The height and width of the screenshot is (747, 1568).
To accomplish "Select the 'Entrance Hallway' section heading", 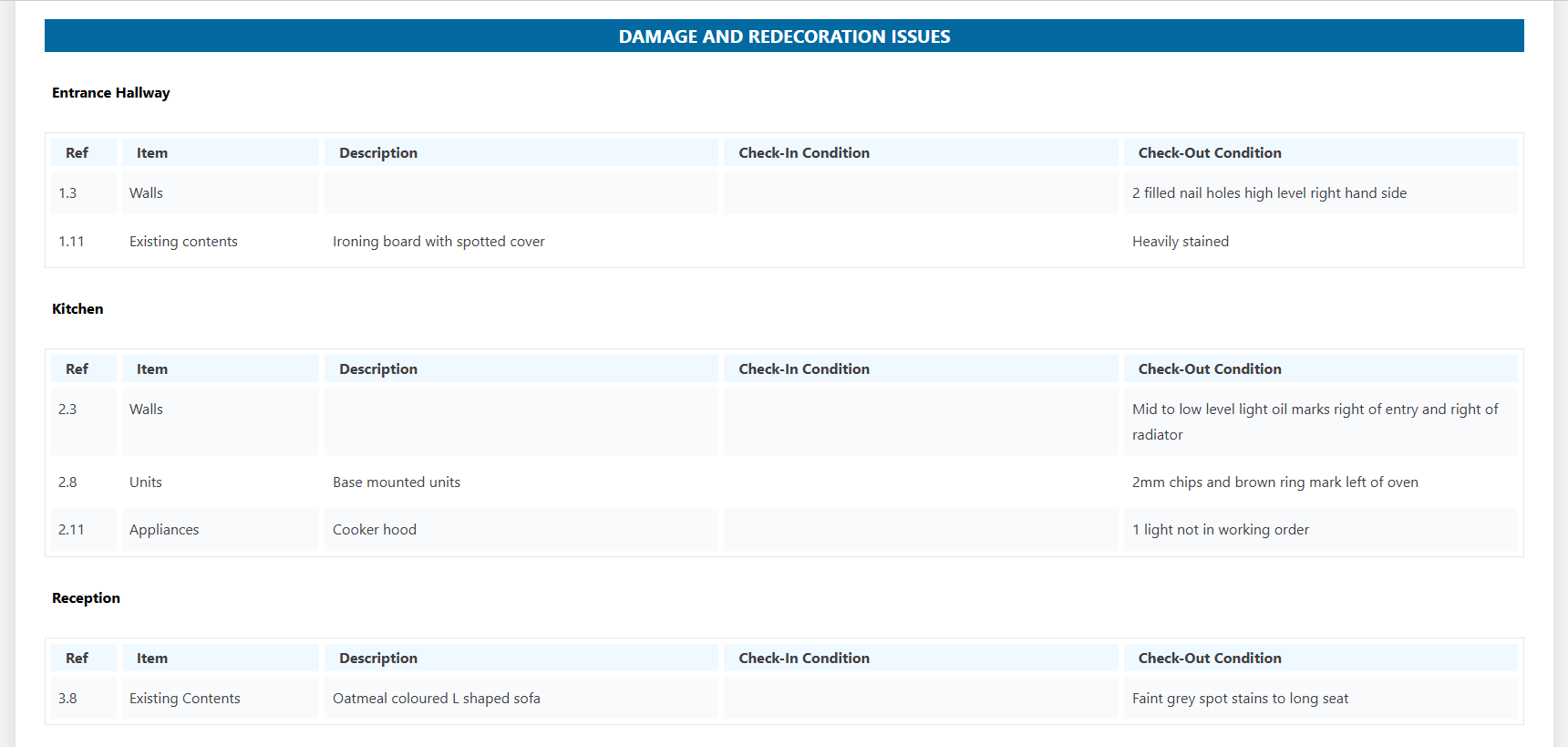I will [110, 93].
